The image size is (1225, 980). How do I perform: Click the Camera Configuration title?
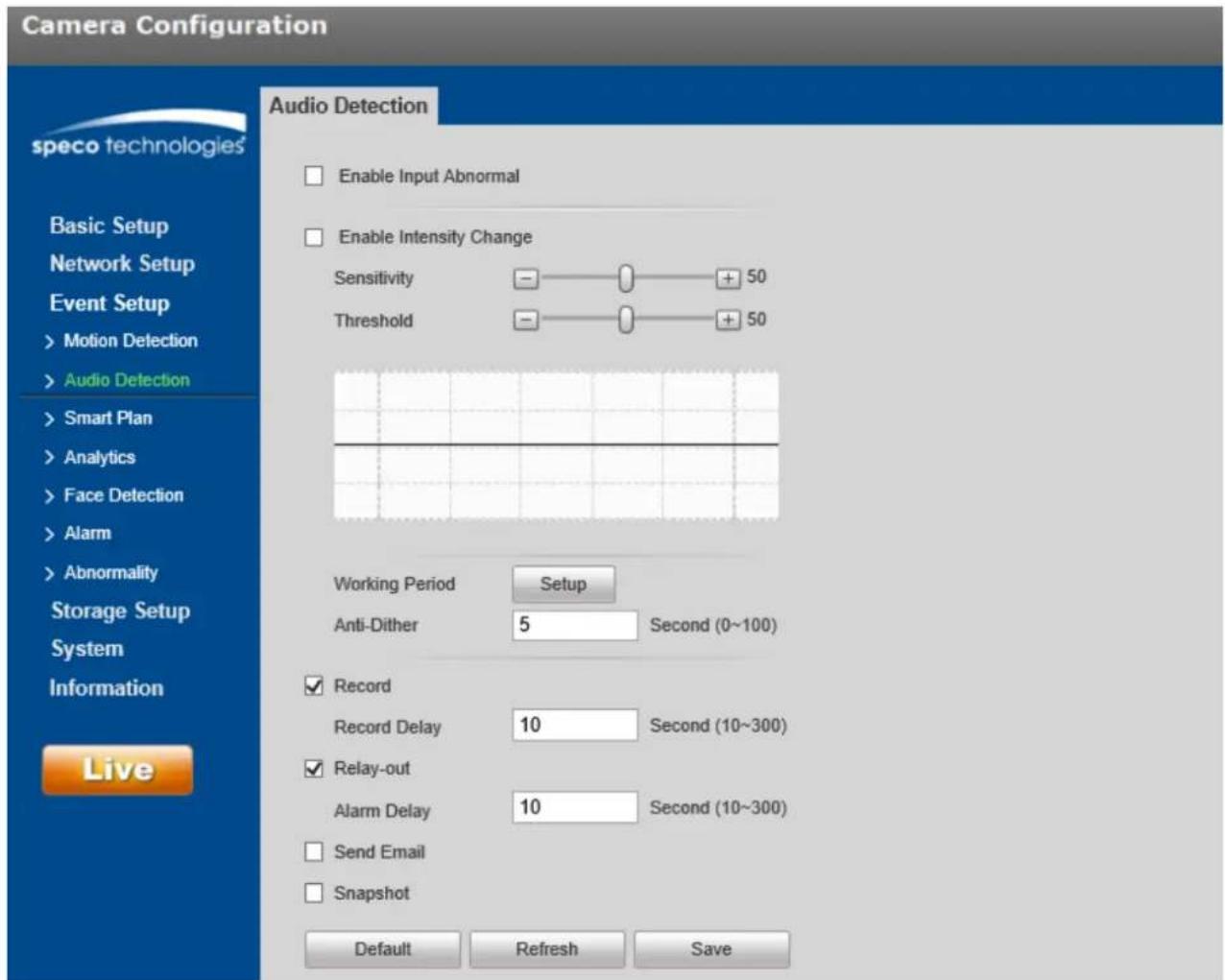point(175,25)
